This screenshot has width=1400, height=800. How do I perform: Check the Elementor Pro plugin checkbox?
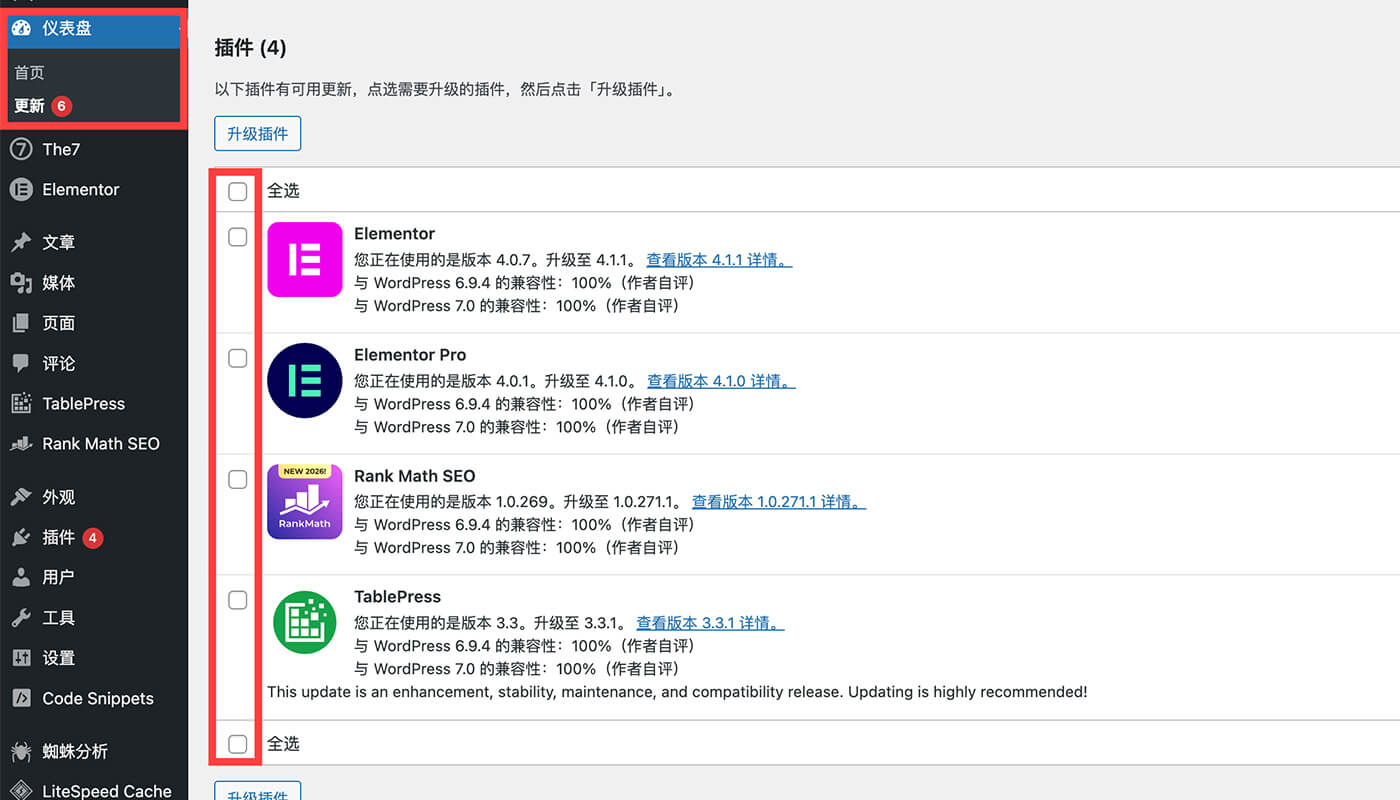coord(238,358)
